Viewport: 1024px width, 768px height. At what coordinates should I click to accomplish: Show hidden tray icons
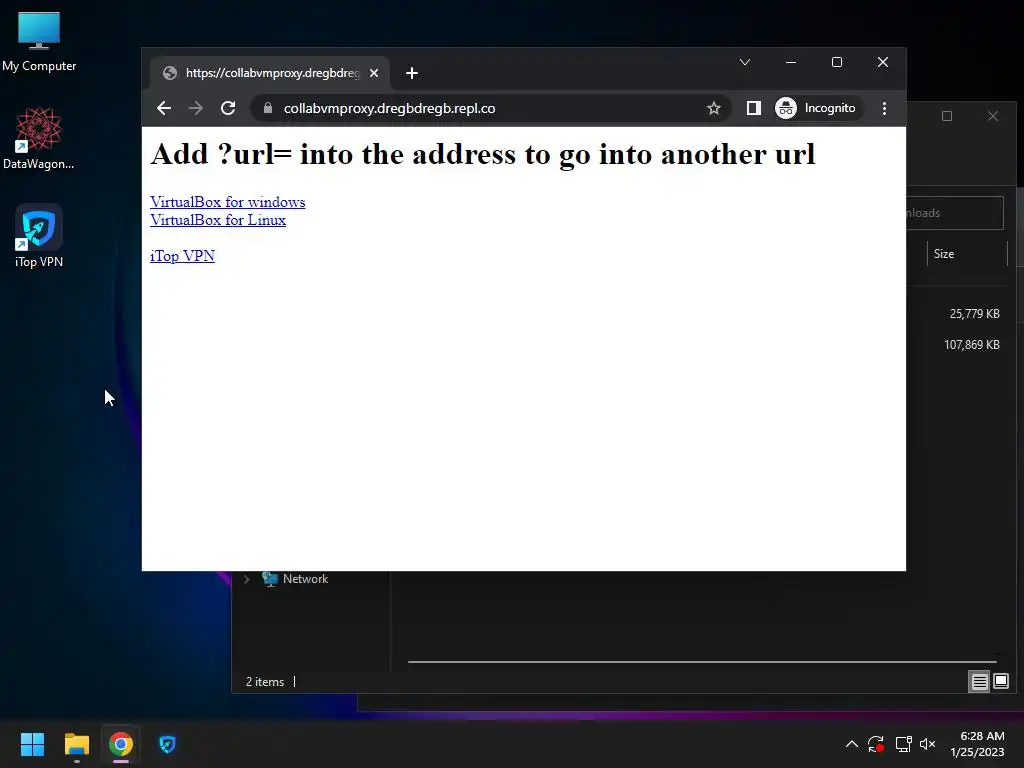pyautogui.click(x=852, y=744)
